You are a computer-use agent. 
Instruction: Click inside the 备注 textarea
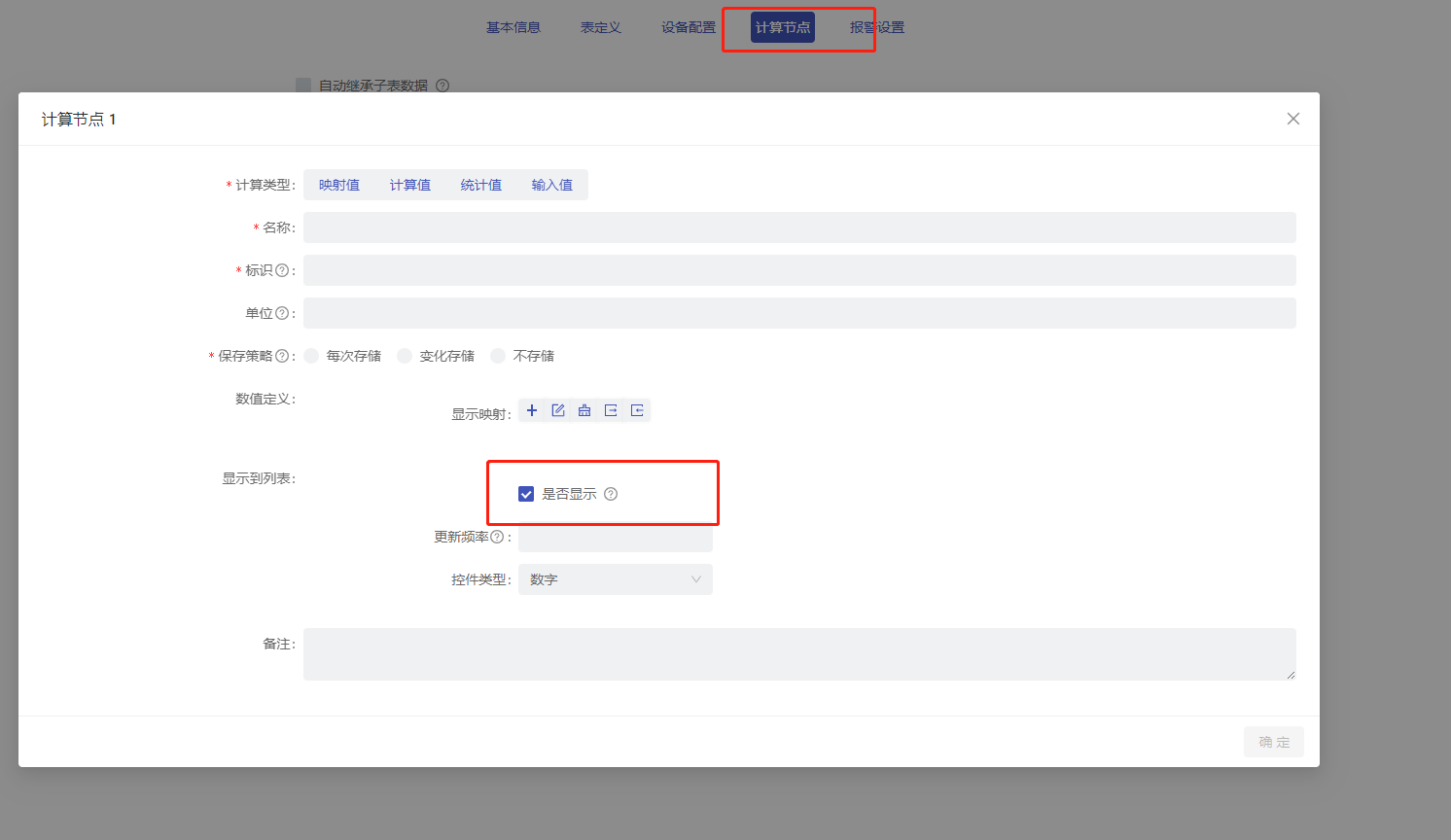799,654
